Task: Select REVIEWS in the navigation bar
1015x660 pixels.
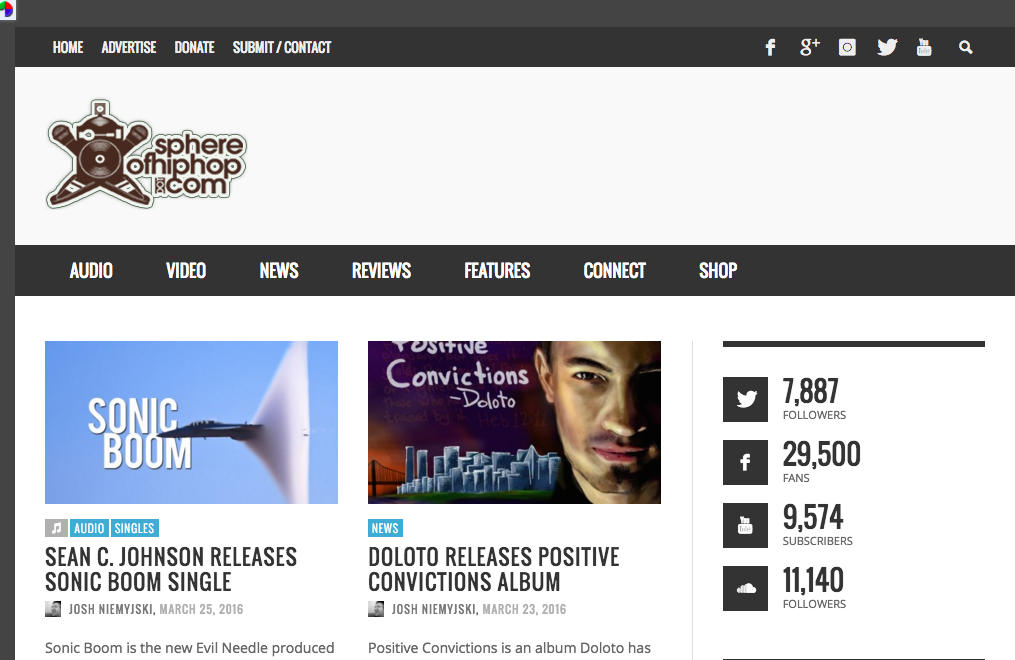Action: click(381, 270)
